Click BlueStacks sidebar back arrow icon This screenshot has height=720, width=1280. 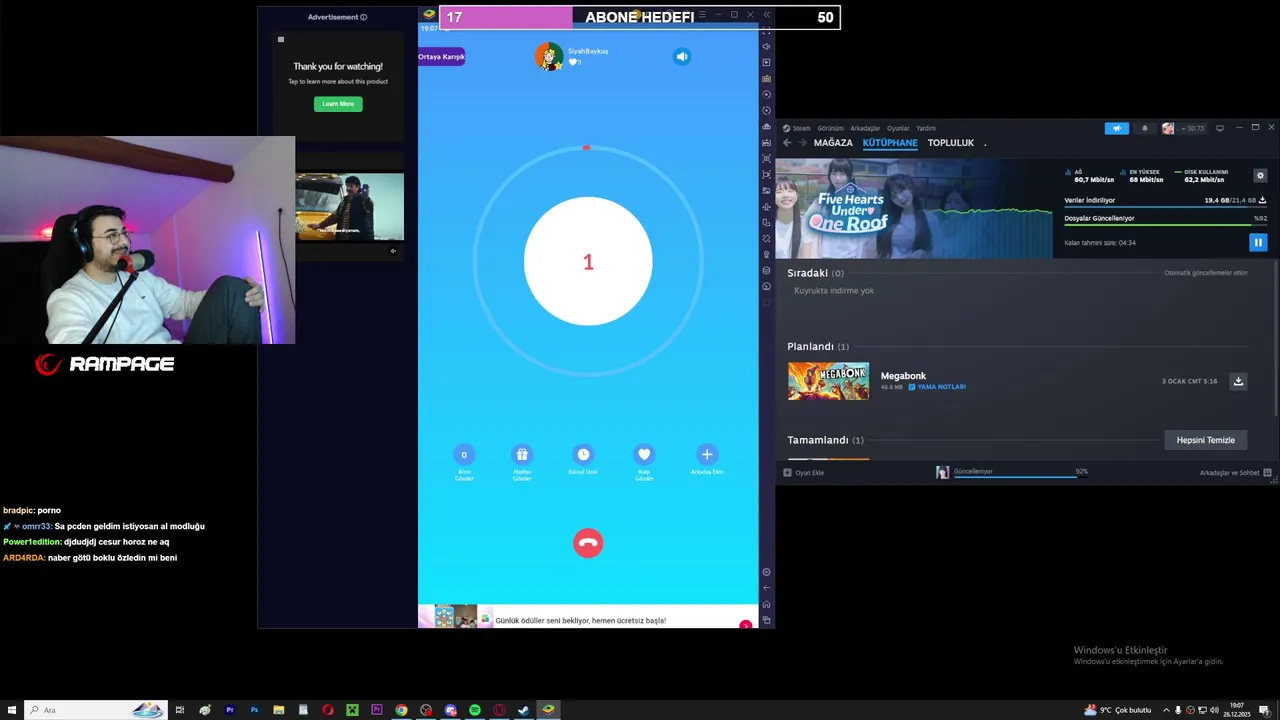click(x=766, y=588)
